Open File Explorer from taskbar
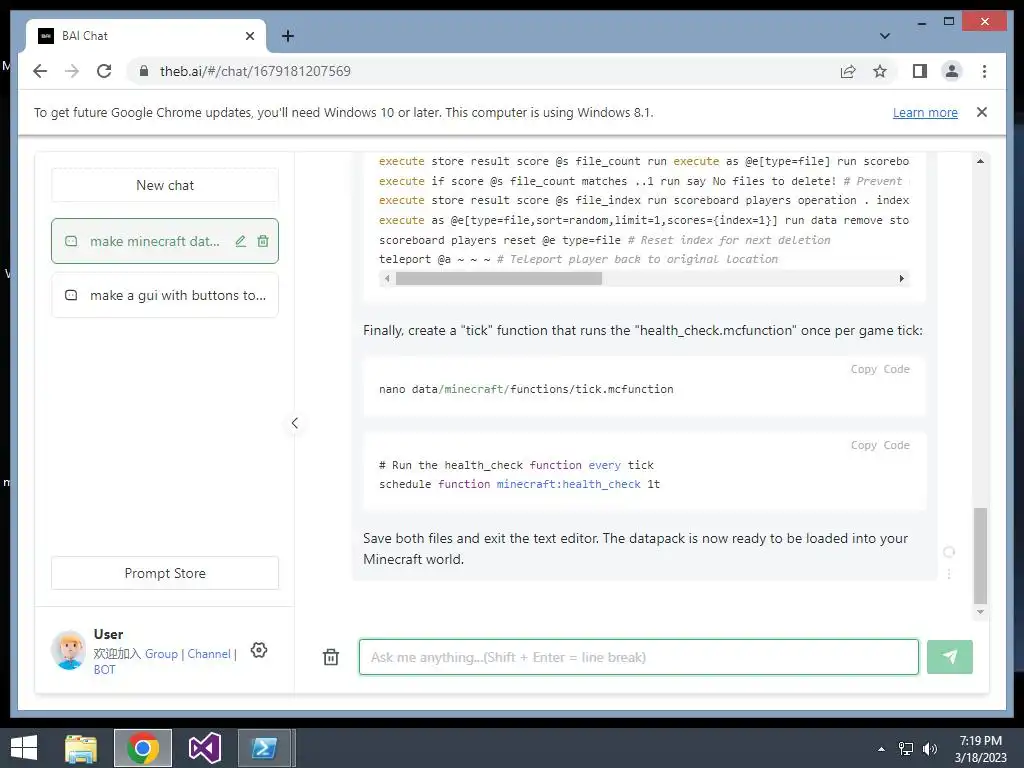This screenshot has width=1024, height=768. (81, 748)
